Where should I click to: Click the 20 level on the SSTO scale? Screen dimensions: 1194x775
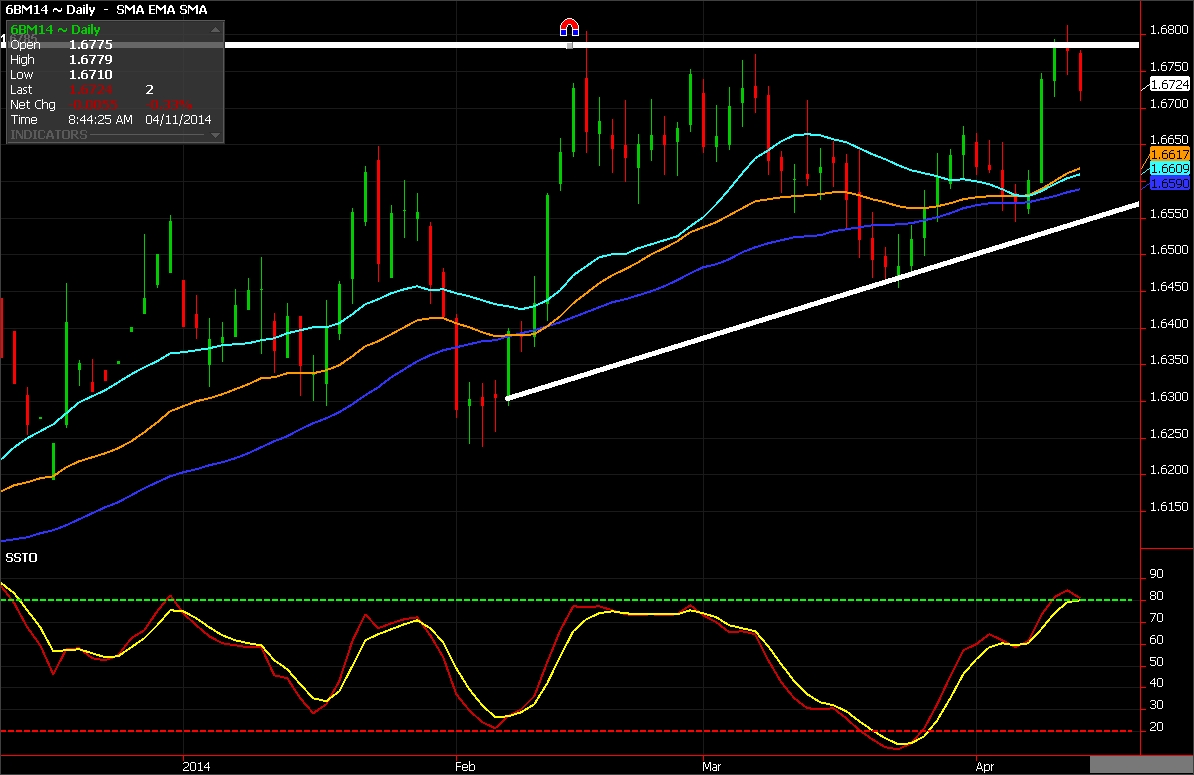[x=1156, y=726]
